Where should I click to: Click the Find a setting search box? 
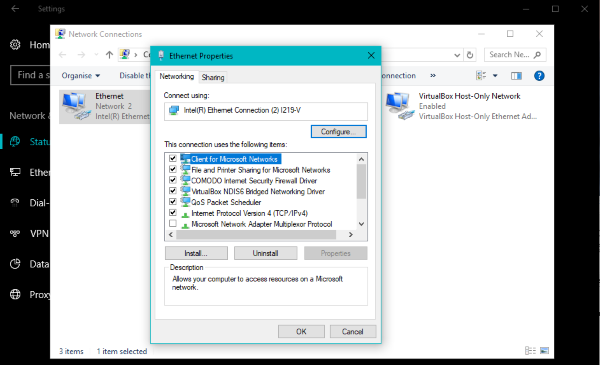point(31,75)
